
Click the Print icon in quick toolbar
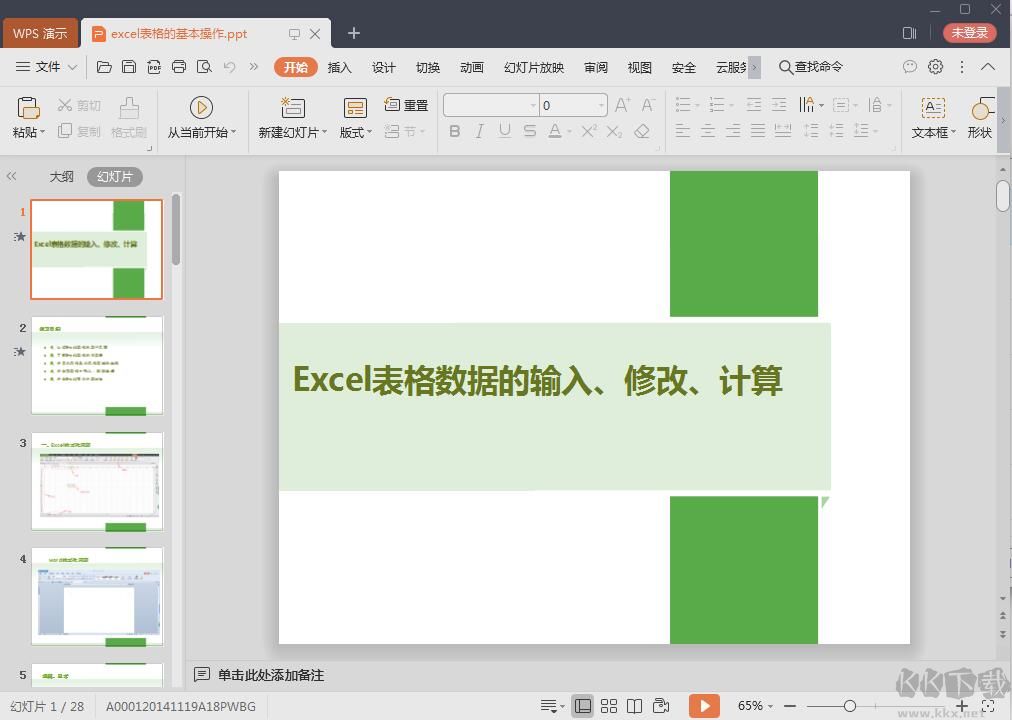pyautogui.click(x=179, y=67)
